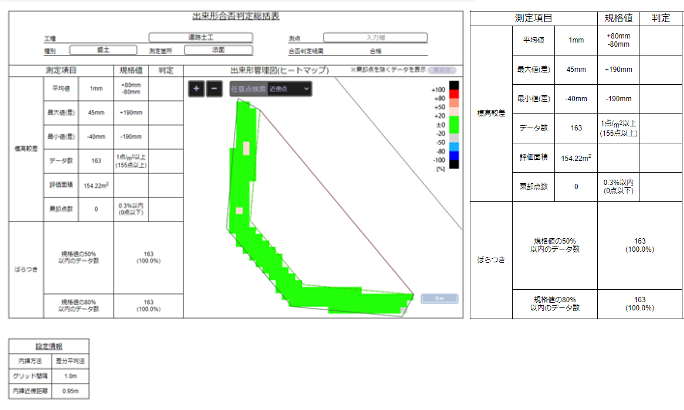Click 測定項目 header of the enlarged right table
Image resolution: width=684 pixels, height=410 pixels.
[534, 18]
